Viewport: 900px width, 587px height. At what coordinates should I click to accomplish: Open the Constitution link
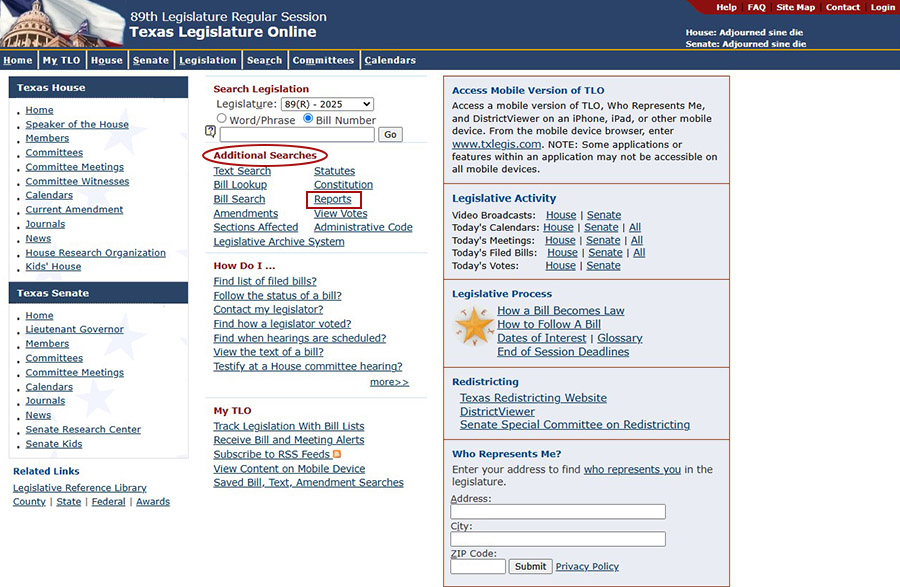pyautogui.click(x=343, y=185)
